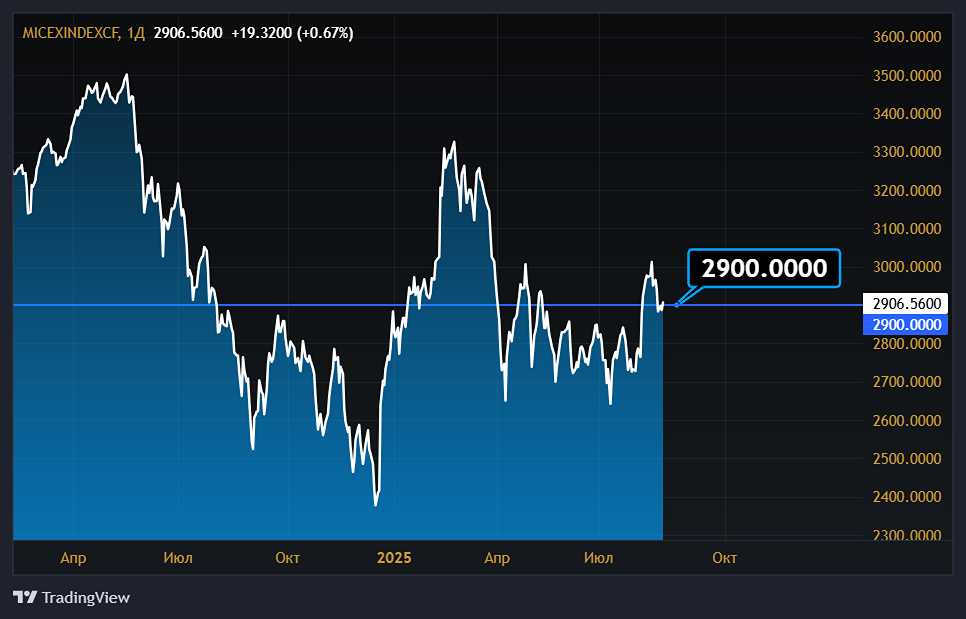This screenshot has height=619, width=966.
Task: Click the header last price 2906.5600
Action: coord(188,33)
